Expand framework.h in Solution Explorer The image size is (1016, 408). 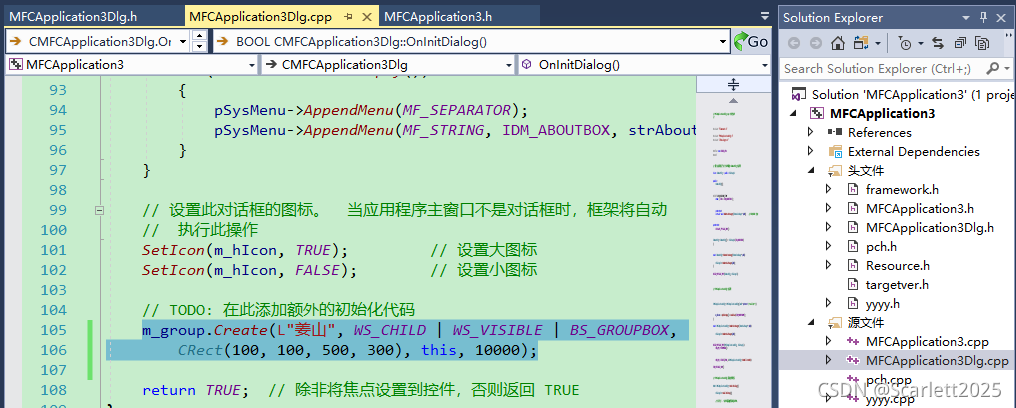[x=829, y=189]
